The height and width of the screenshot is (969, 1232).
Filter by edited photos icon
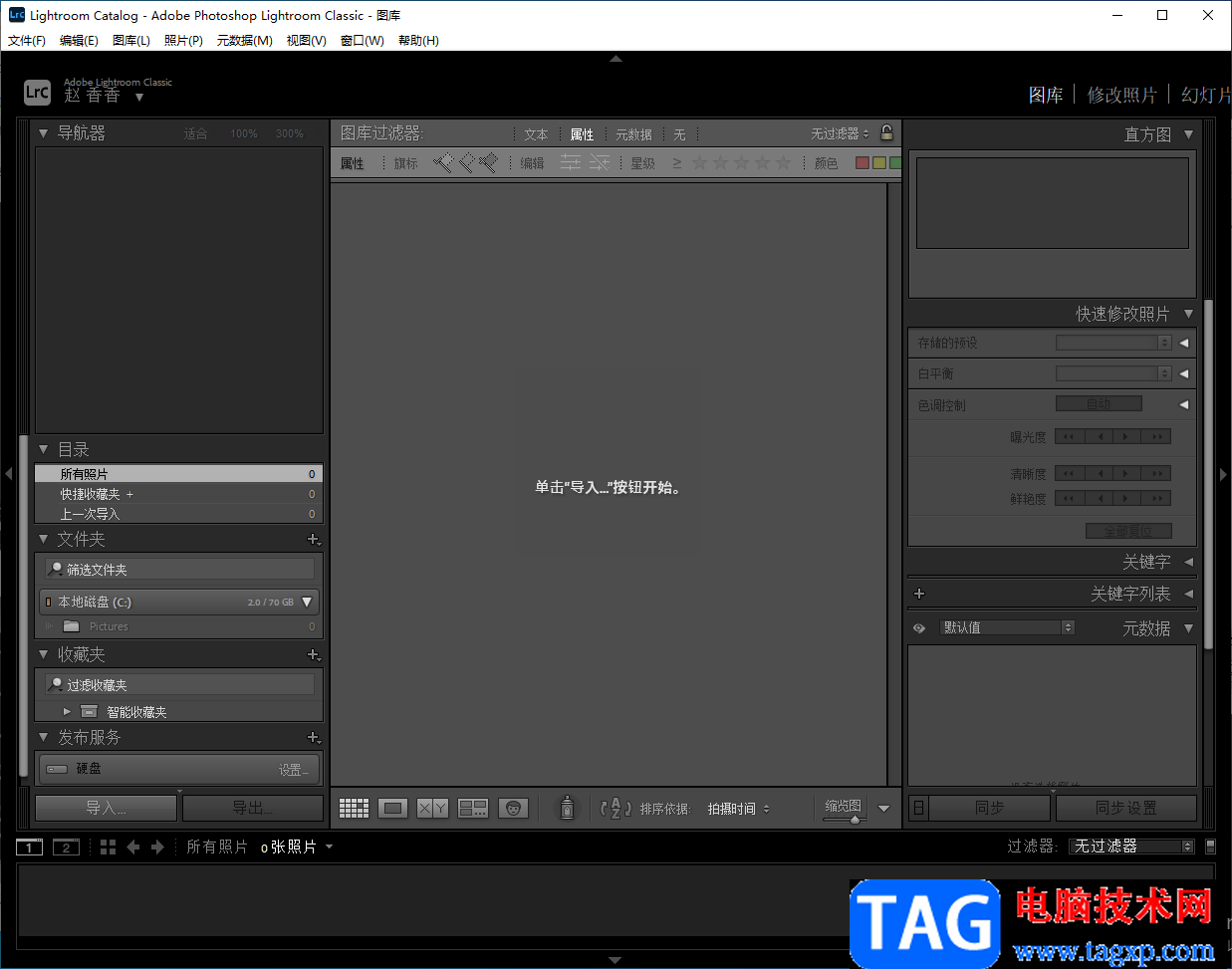pyautogui.click(x=570, y=162)
